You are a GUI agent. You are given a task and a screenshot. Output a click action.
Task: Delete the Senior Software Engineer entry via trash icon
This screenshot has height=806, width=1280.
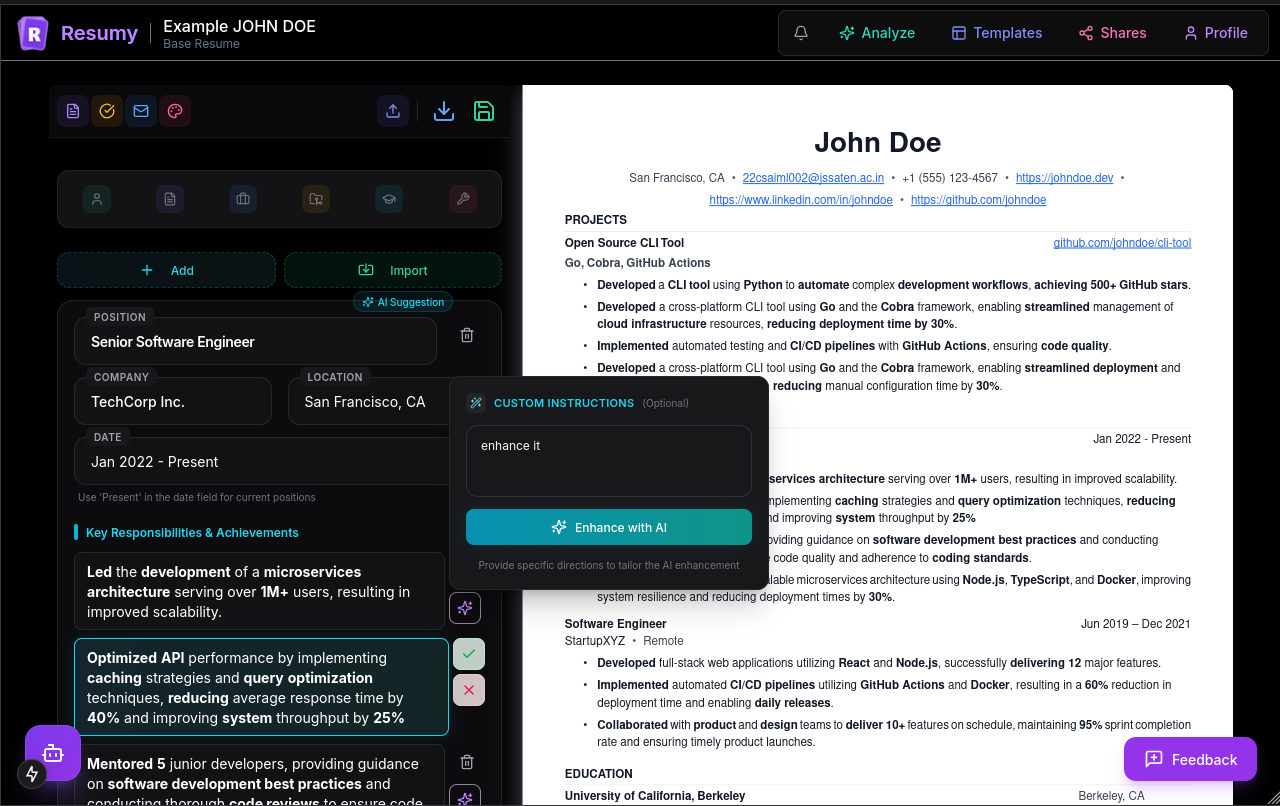466,334
